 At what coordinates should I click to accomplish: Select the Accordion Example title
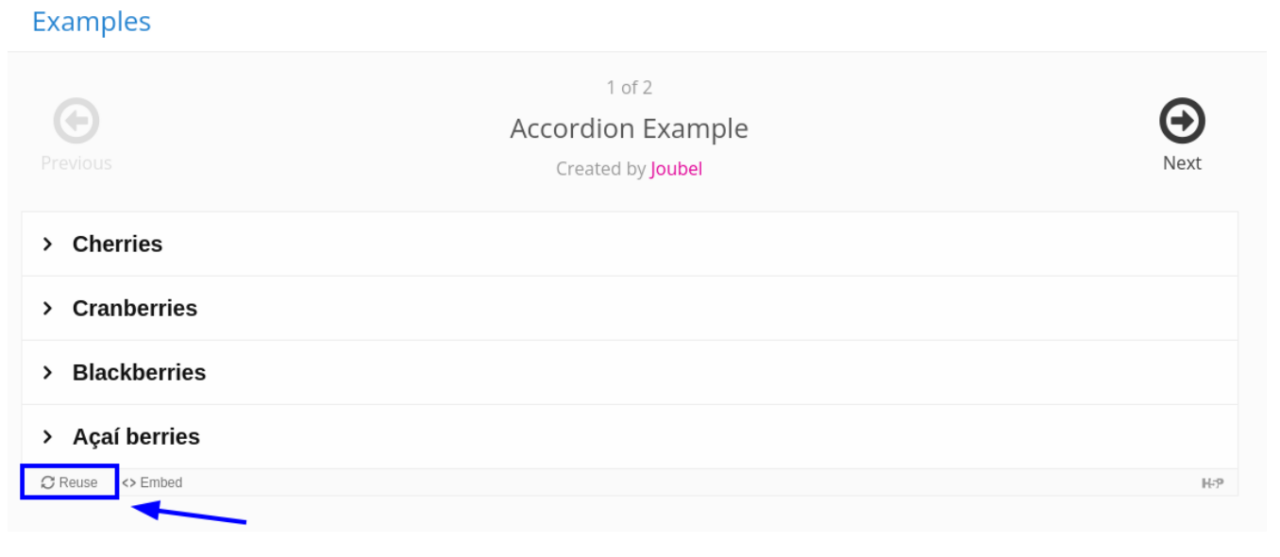click(x=629, y=129)
